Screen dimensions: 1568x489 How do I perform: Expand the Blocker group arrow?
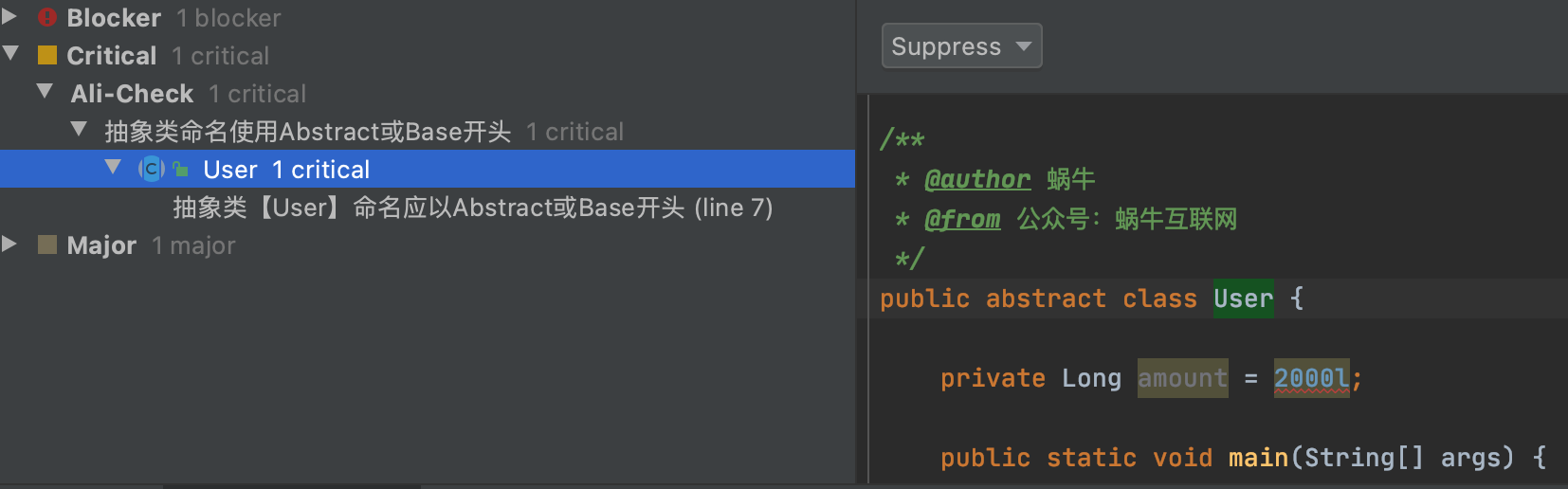pos(9,16)
